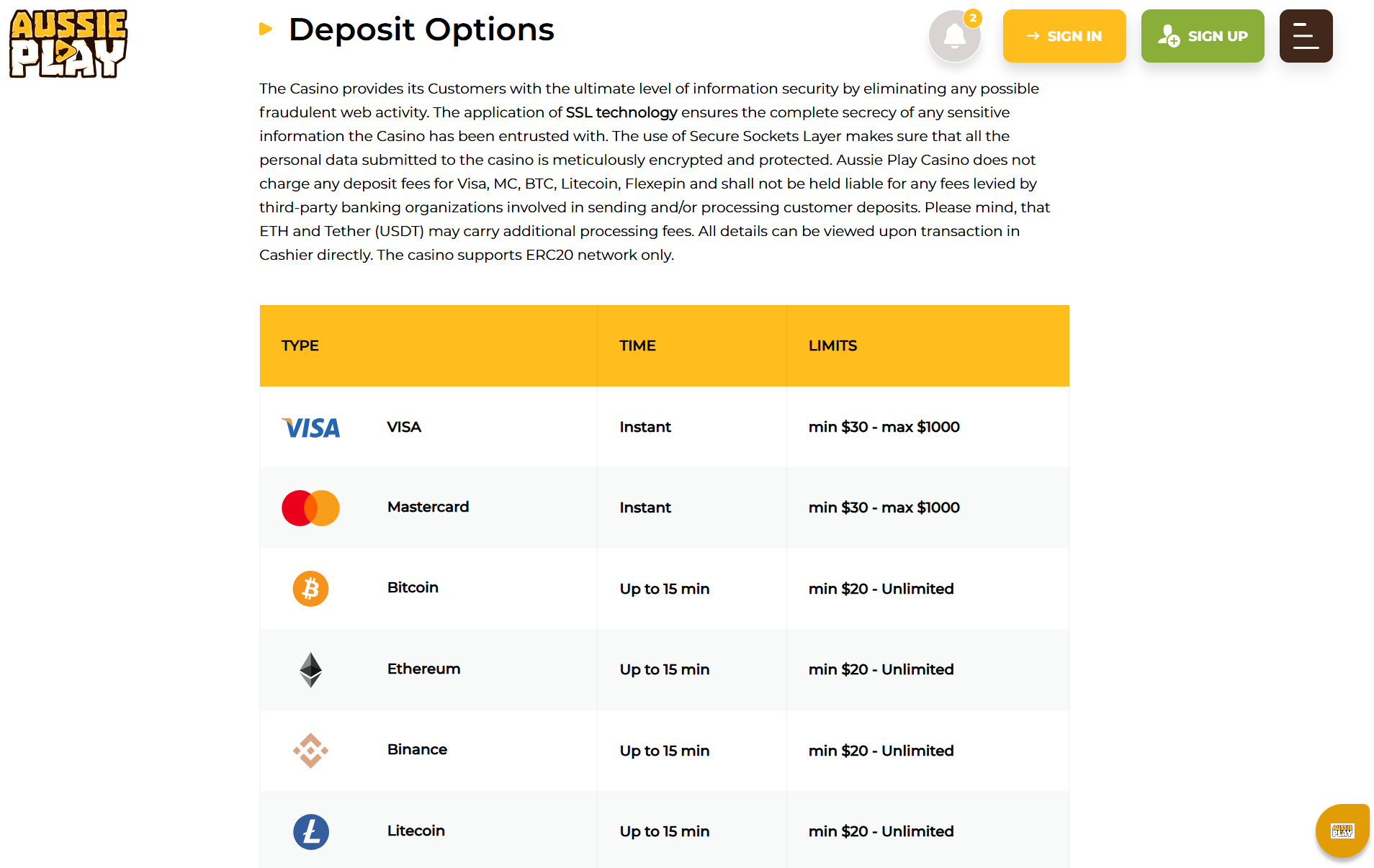Select the Ethereum row label
1374x868 pixels.
click(x=423, y=669)
